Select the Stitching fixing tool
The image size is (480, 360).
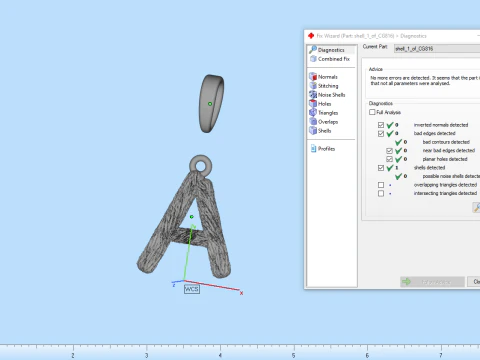[x=324, y=86]
